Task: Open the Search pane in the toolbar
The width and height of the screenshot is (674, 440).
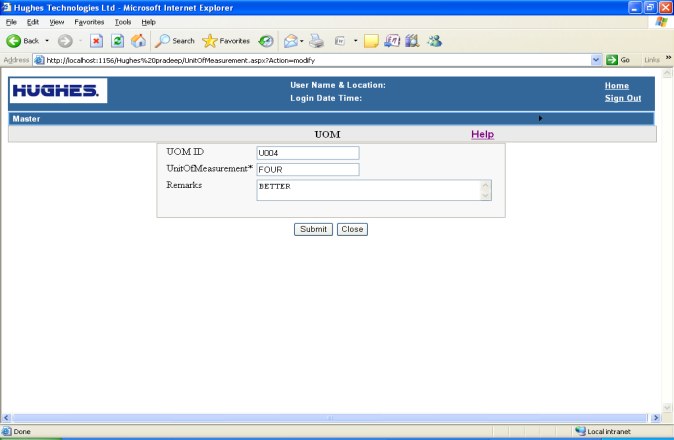Action: [175, 41]
